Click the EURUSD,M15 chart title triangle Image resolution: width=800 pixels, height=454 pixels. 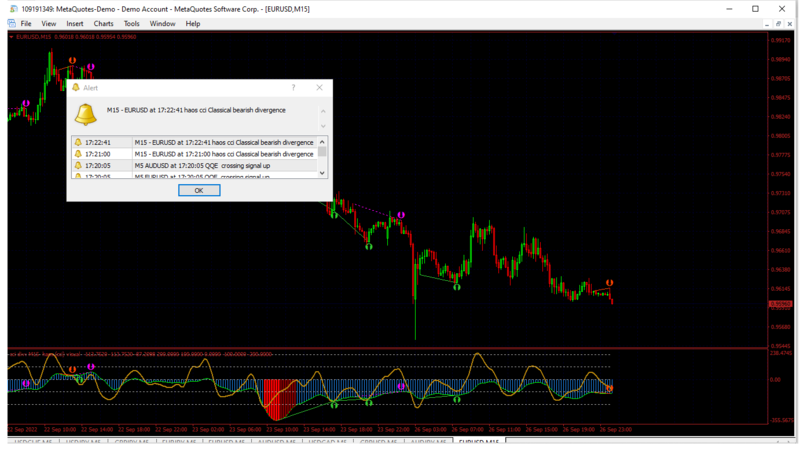pyautogui.click(x=11, y=37)
